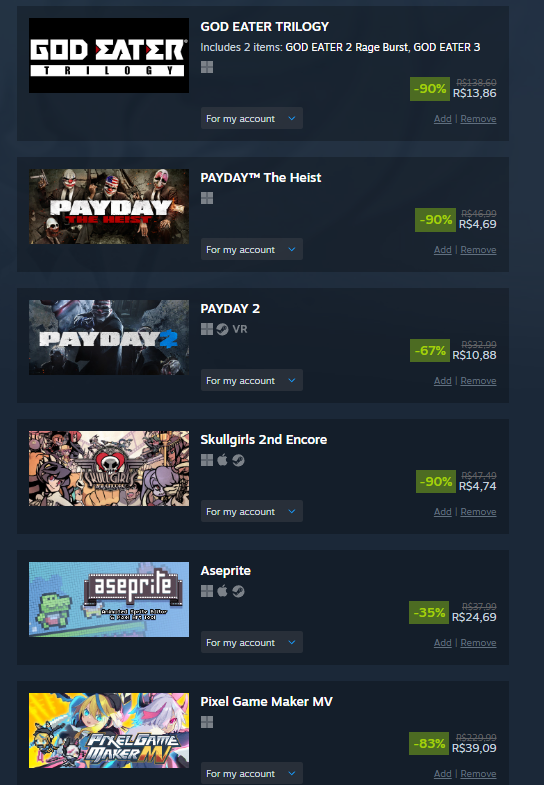Click the PAYDAY 2 cover thumbnail

(109, 337)
